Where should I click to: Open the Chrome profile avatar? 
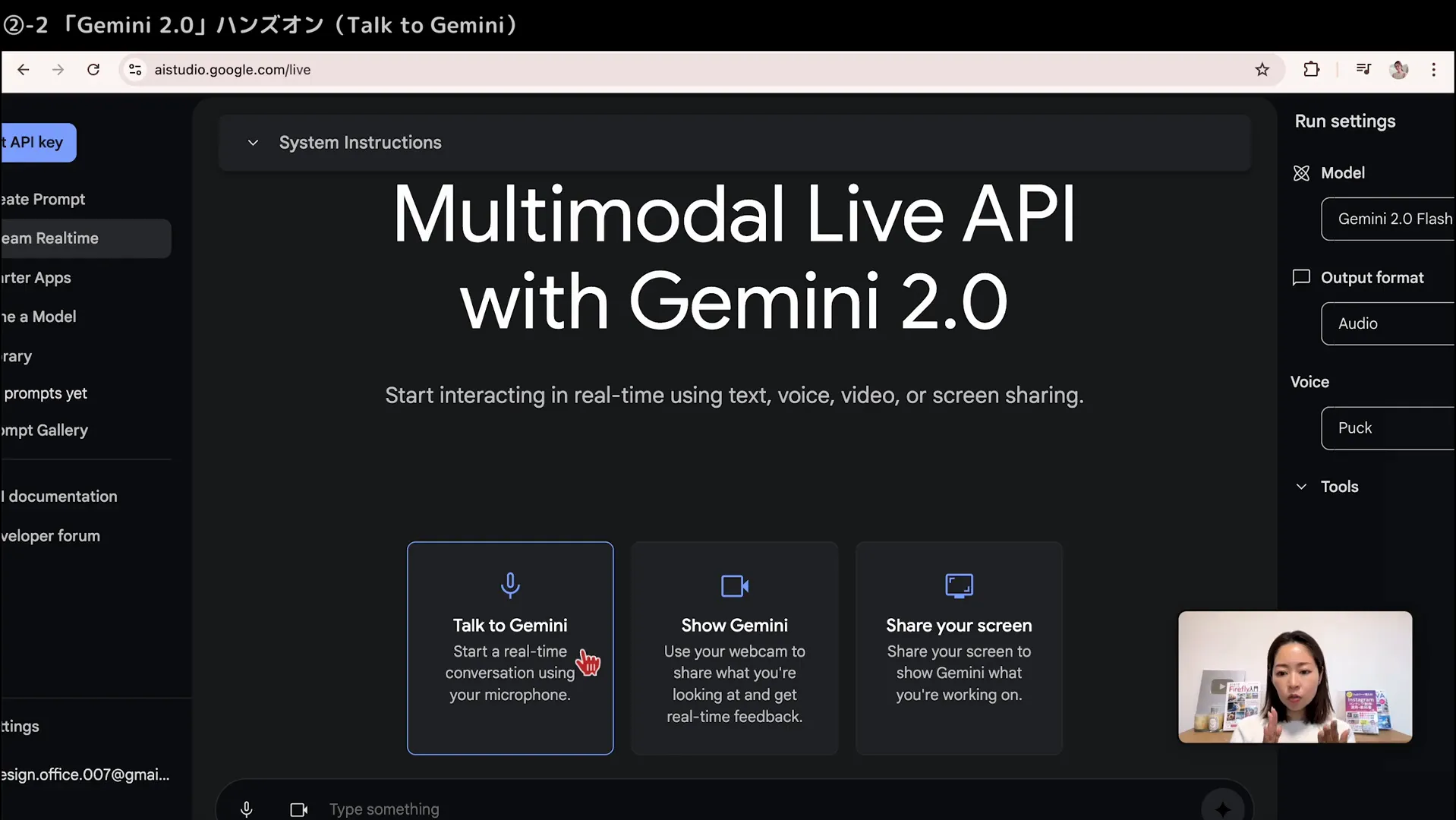pyautogui.click(x=1398, y=70)
